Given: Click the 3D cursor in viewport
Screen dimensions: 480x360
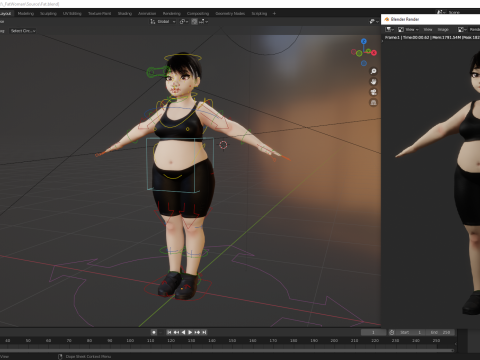Looking at the screenshot, I should [x=223, y=145].
